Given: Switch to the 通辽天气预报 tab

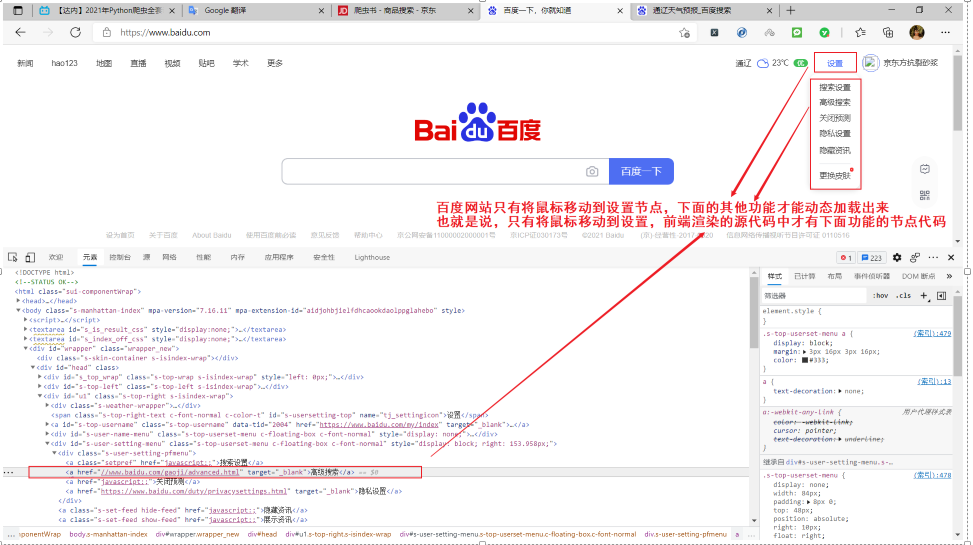Looking at the screenshot, I should pos(704,11).
